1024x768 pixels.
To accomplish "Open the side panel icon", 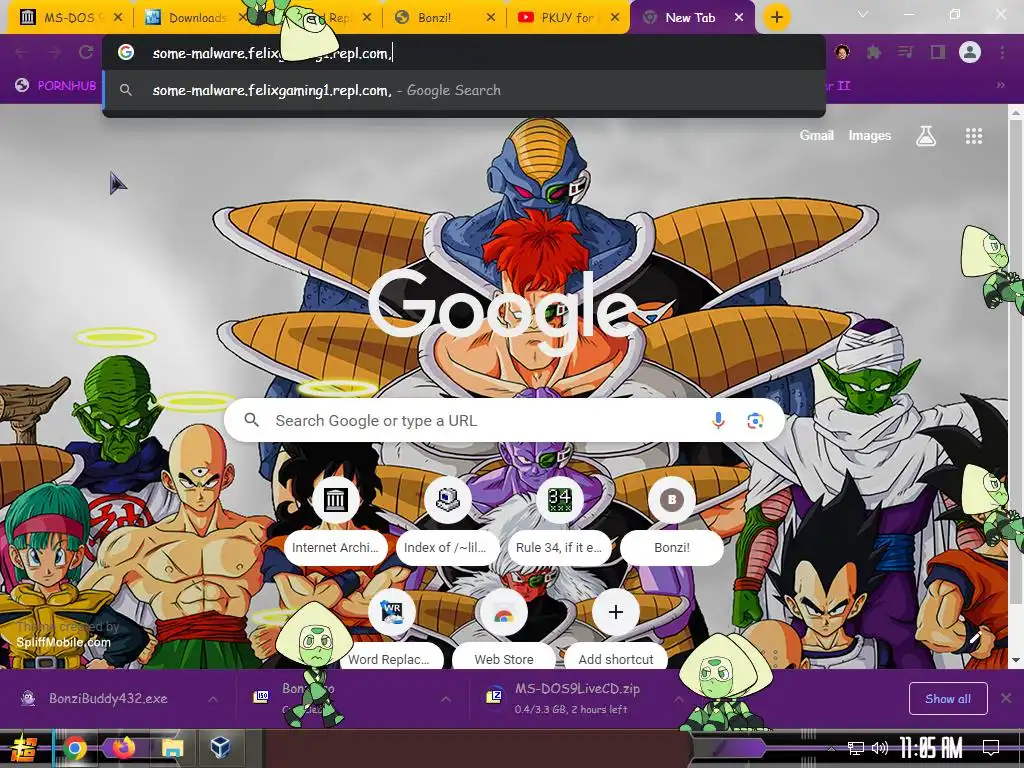I will click(938, 52).
